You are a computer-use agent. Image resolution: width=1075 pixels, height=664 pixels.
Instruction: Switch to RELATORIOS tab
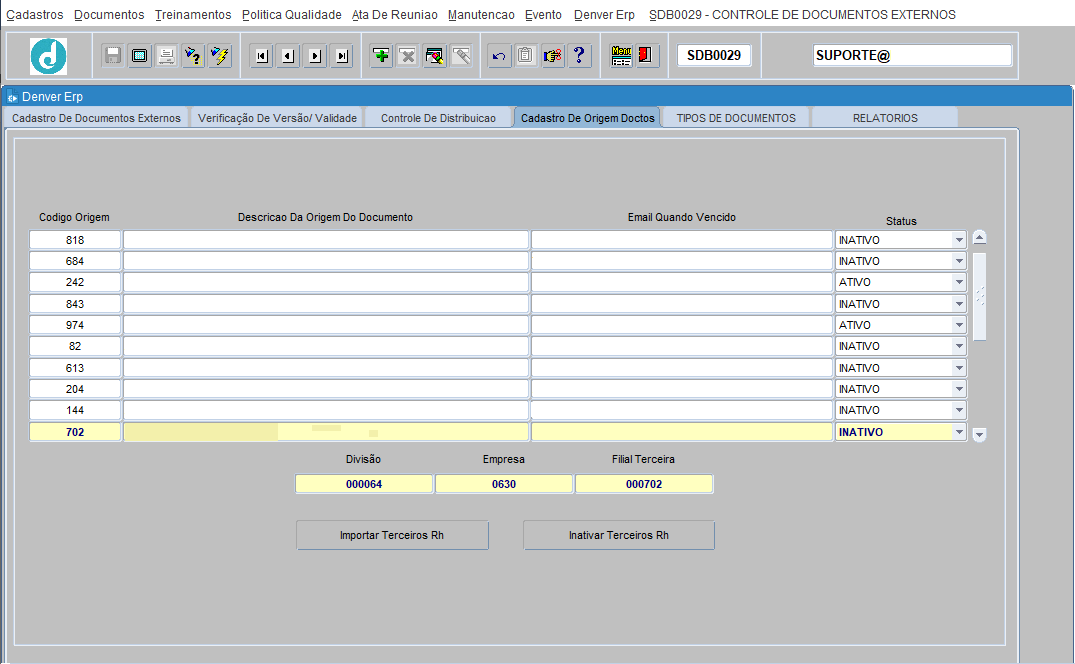(885, 118)
